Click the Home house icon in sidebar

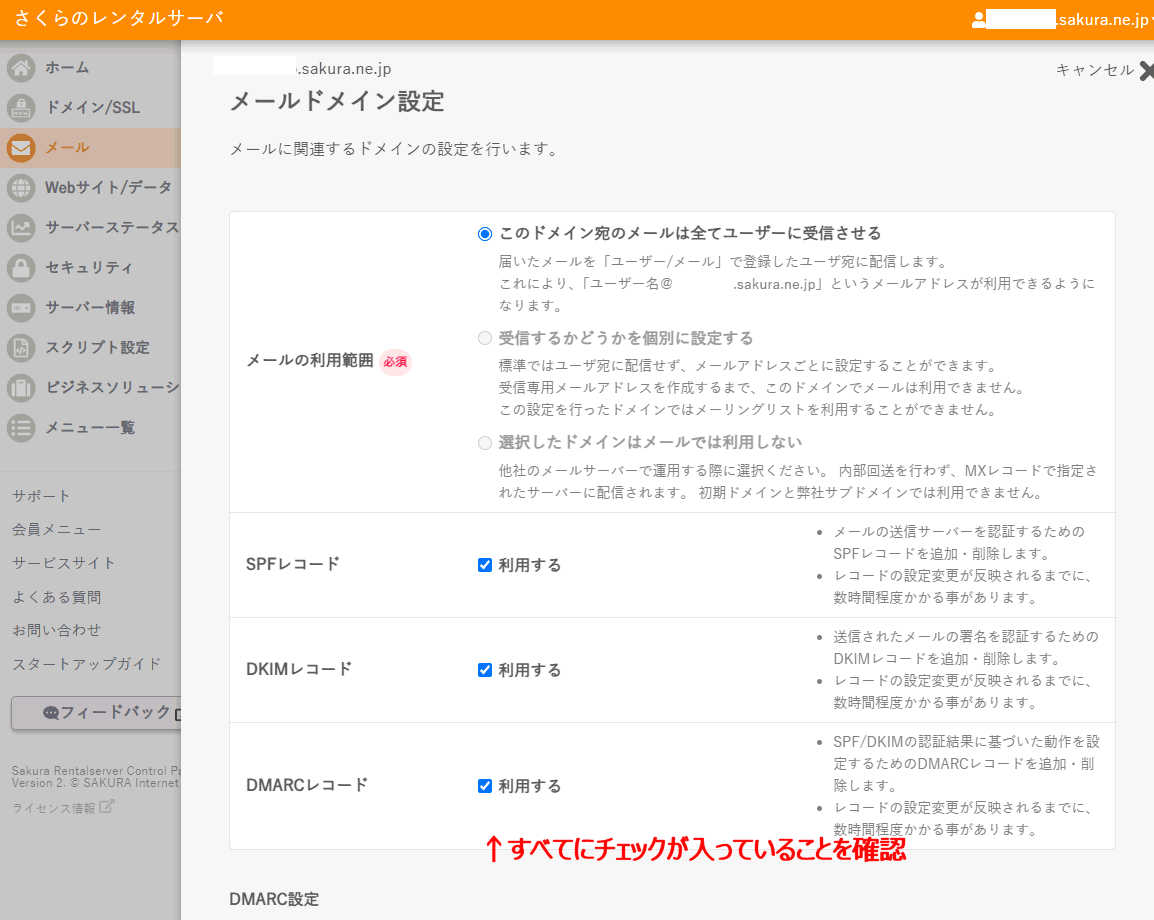21,68
